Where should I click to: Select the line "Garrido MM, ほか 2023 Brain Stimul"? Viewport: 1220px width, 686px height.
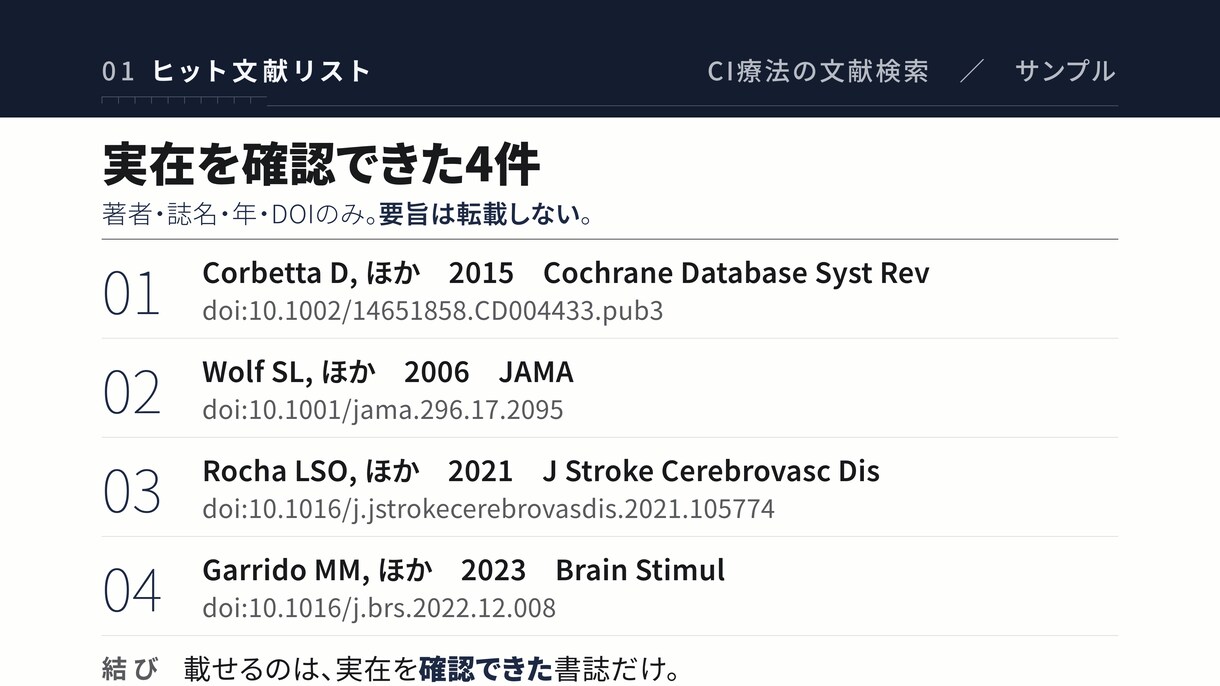tap(464, 570)
